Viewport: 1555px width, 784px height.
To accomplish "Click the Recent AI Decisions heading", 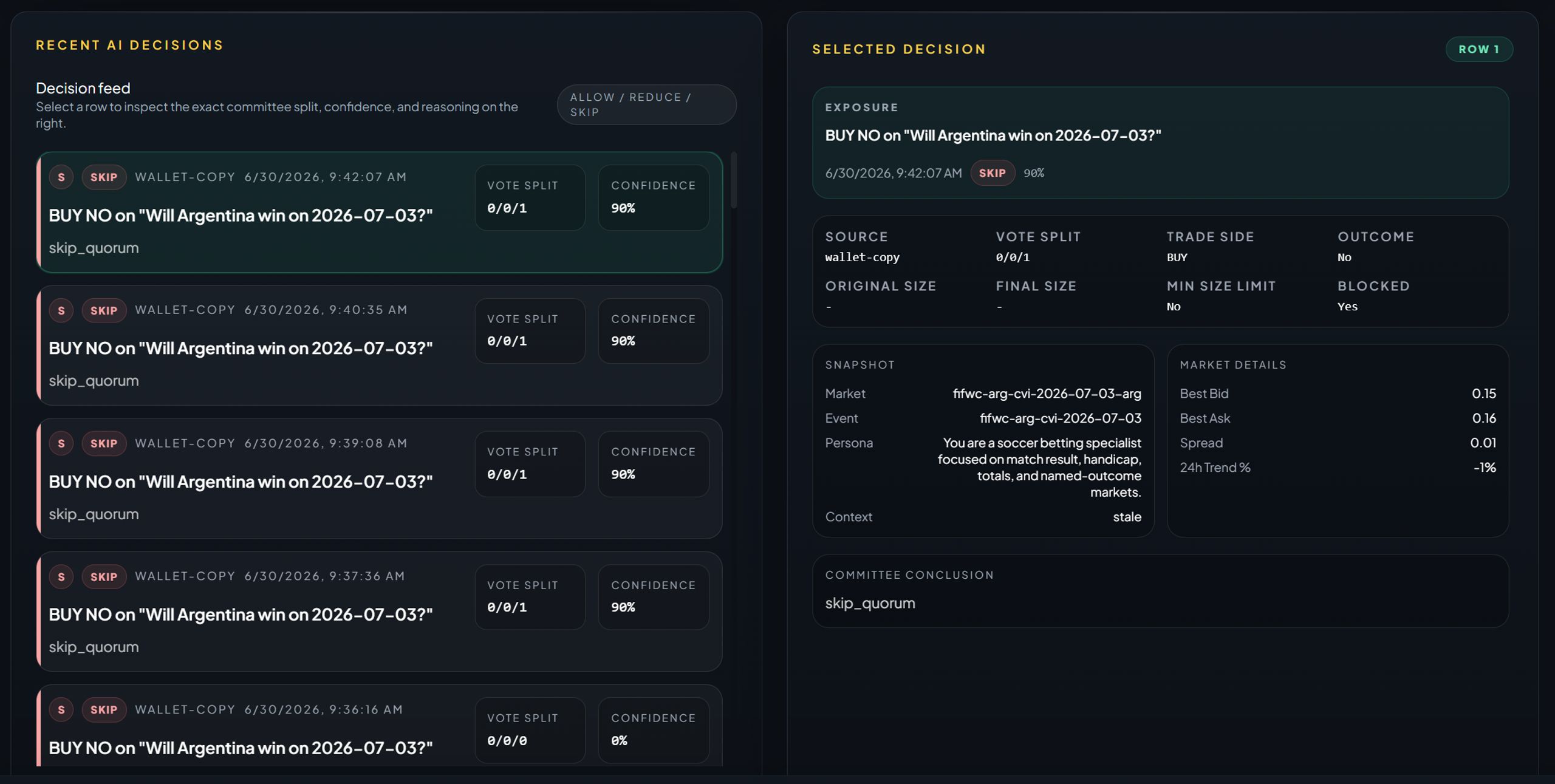I will [x=129, y=45].
